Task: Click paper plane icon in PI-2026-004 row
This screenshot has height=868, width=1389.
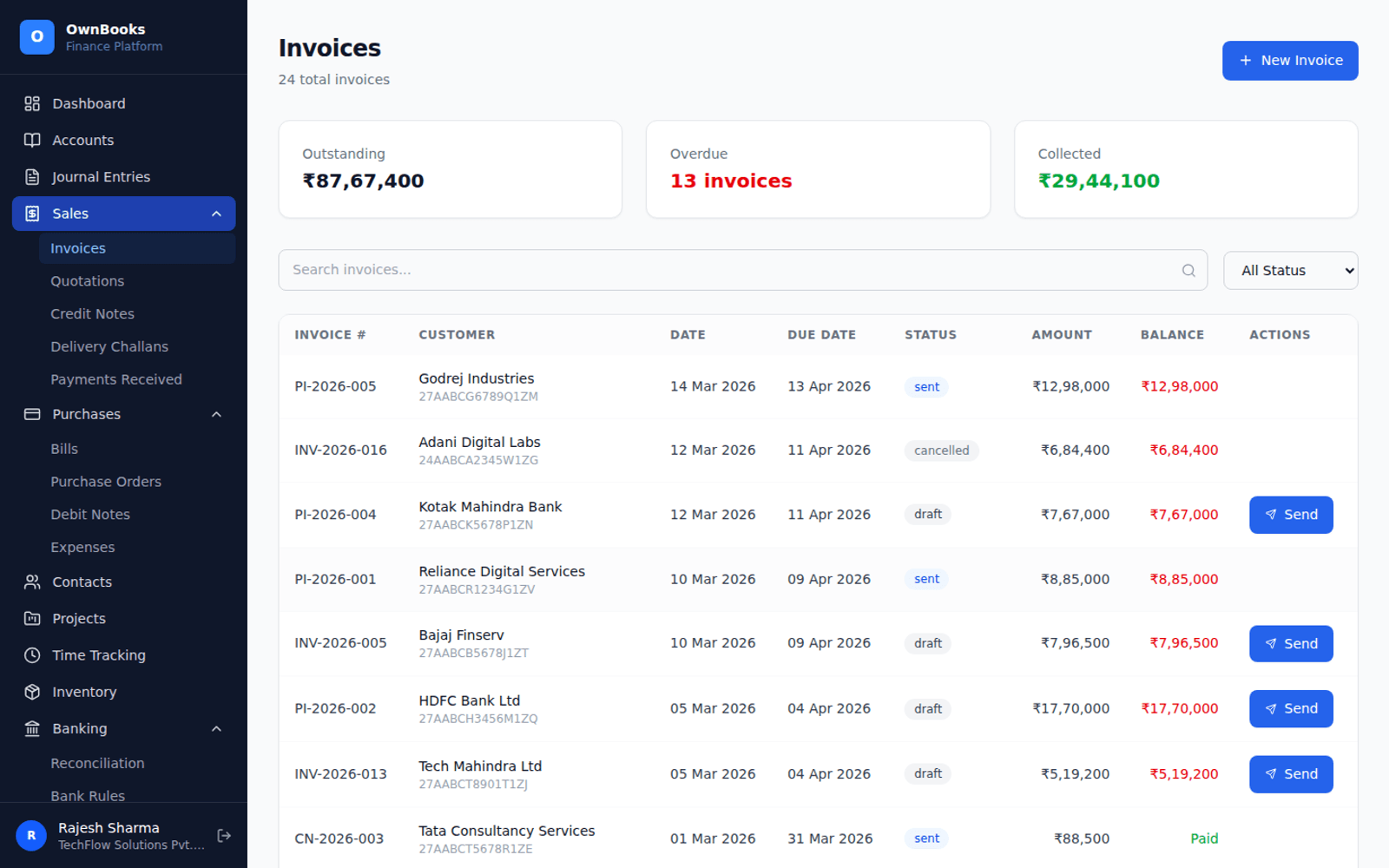Action: coord(1271,515)
